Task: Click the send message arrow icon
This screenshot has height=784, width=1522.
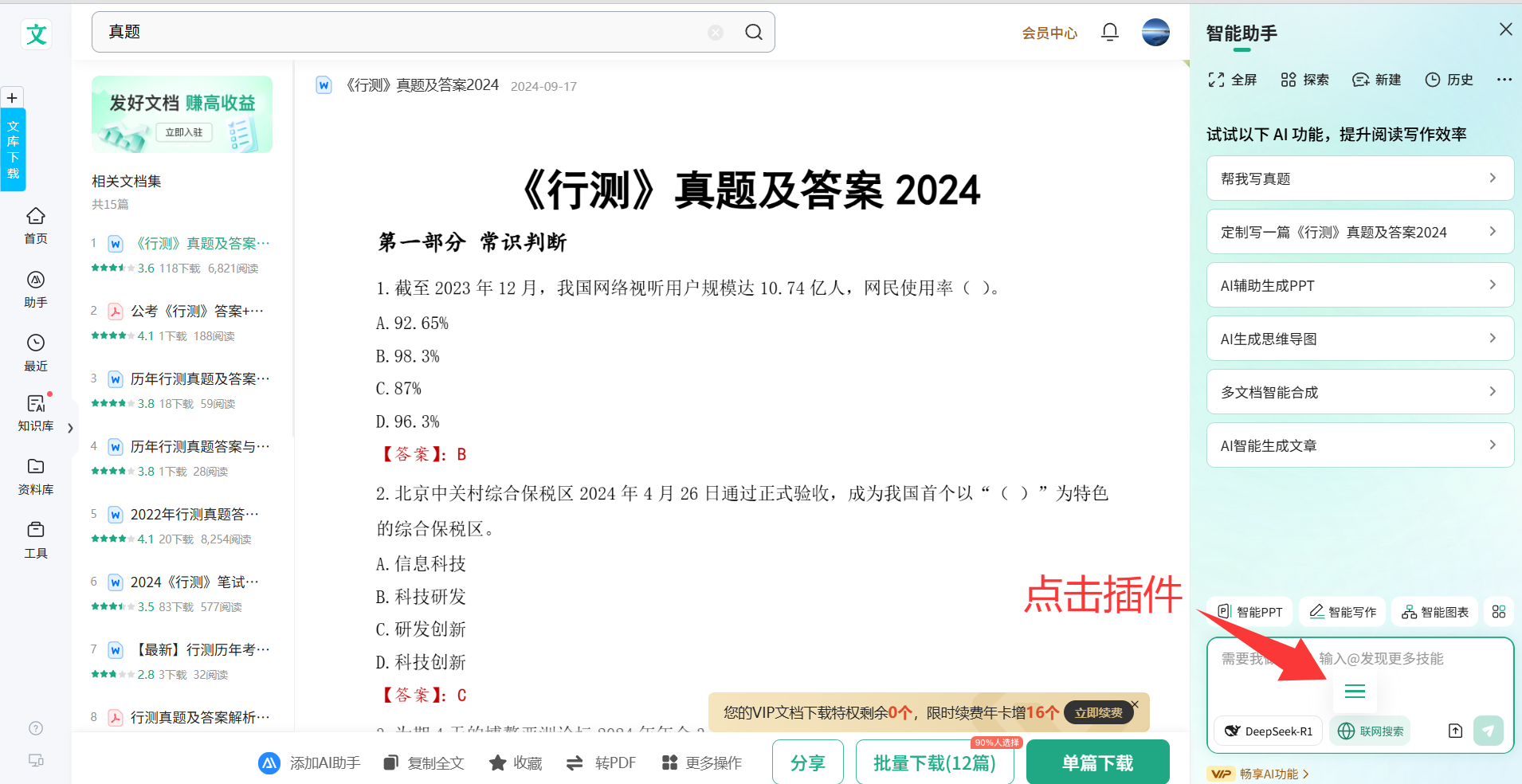Action: 1488,731
